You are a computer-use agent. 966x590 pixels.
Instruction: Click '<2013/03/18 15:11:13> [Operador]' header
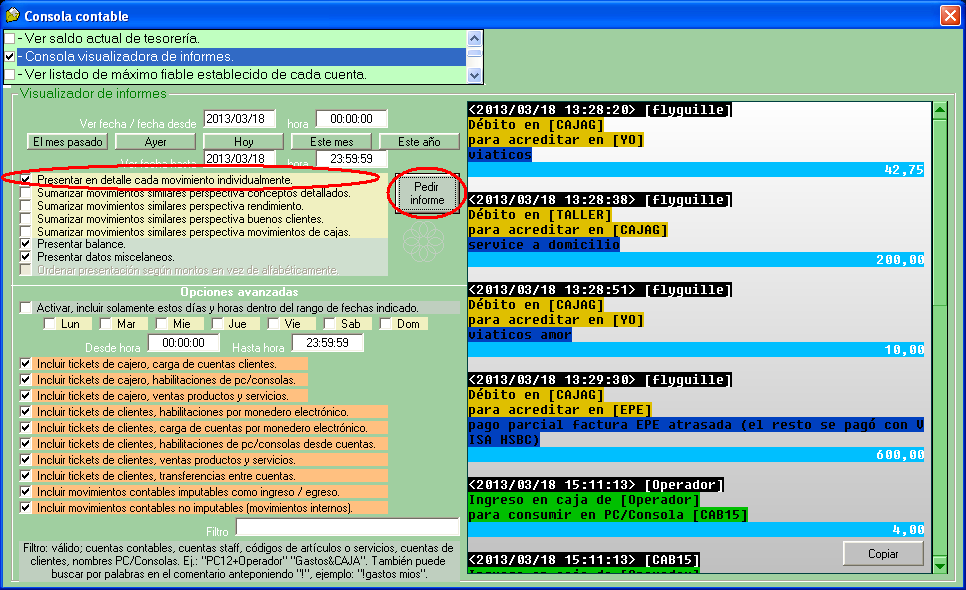596,485
